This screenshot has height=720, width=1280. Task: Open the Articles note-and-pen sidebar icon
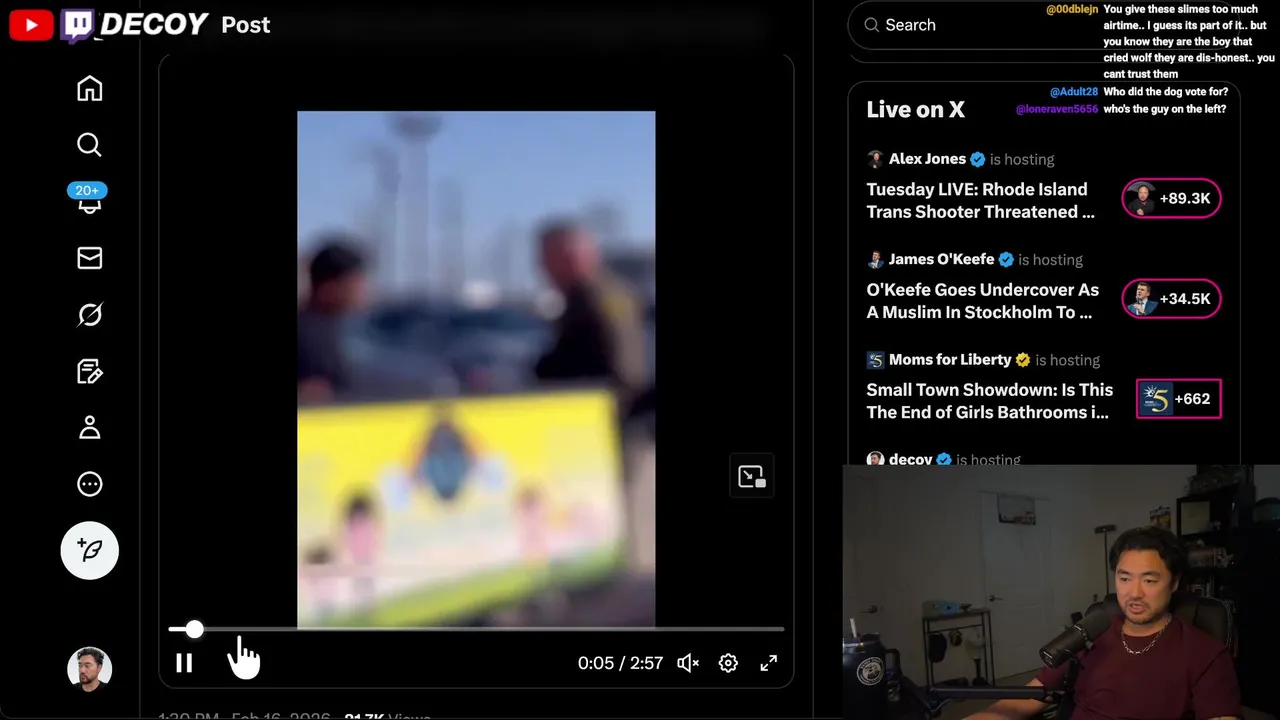click(90, 371)
